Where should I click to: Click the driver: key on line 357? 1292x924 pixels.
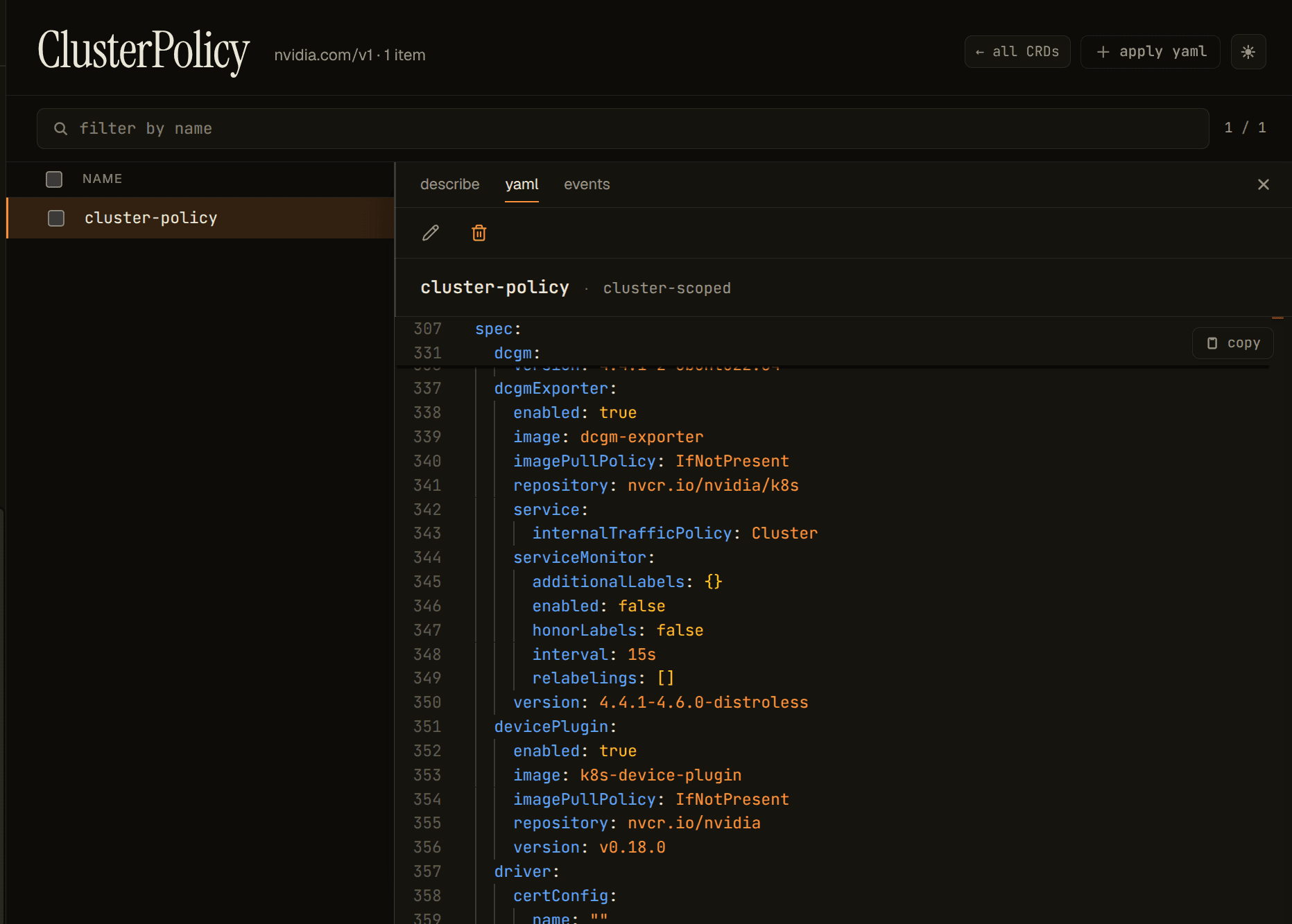[527, 872]
